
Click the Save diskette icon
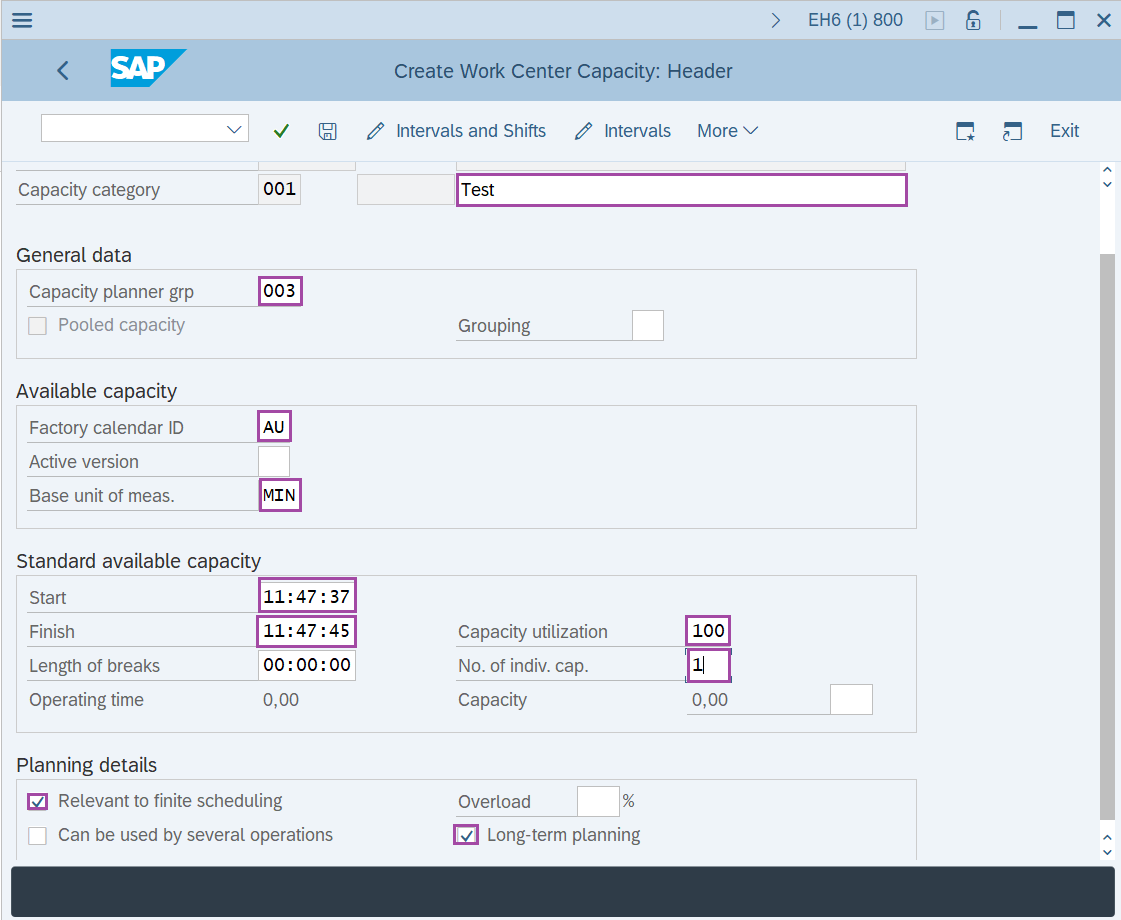[x=327, y=131]
